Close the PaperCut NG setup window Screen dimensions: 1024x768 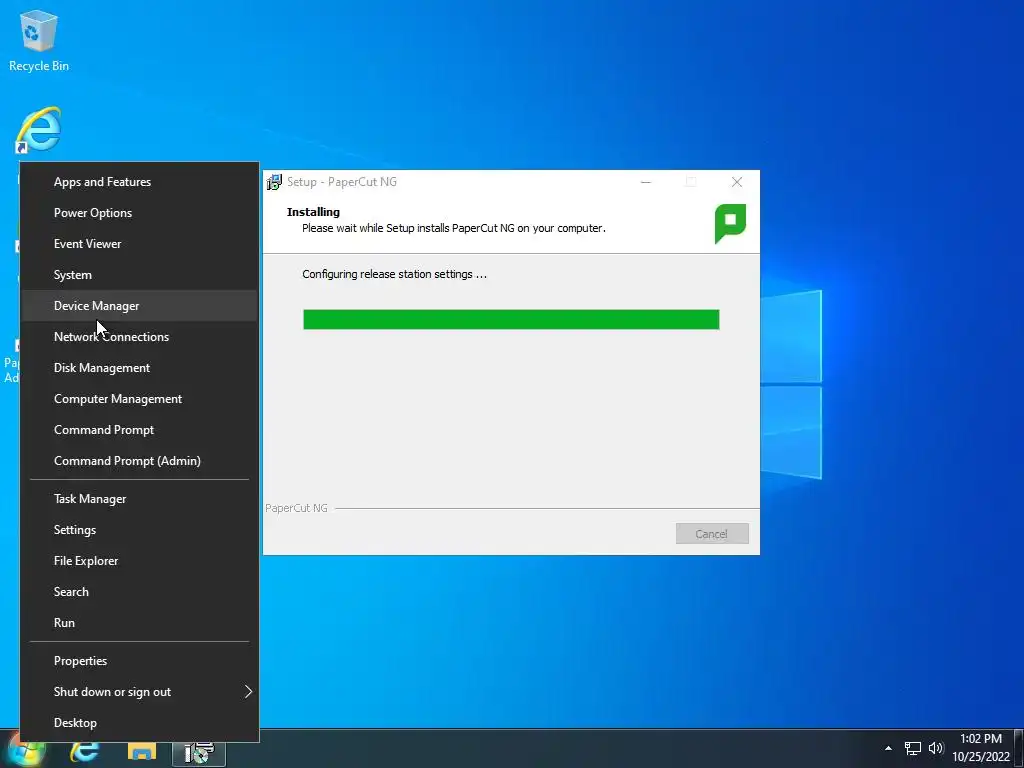click(737, 182)
